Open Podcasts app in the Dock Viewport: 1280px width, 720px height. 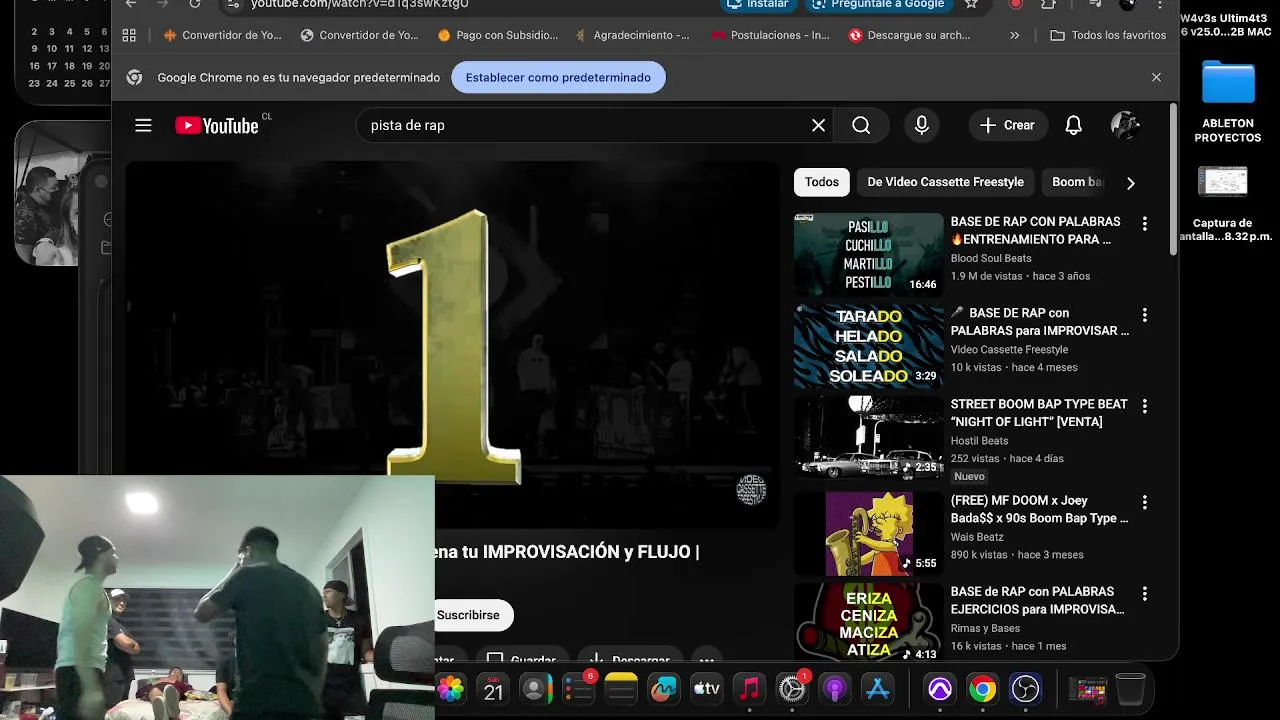click(x=834, y=689)
